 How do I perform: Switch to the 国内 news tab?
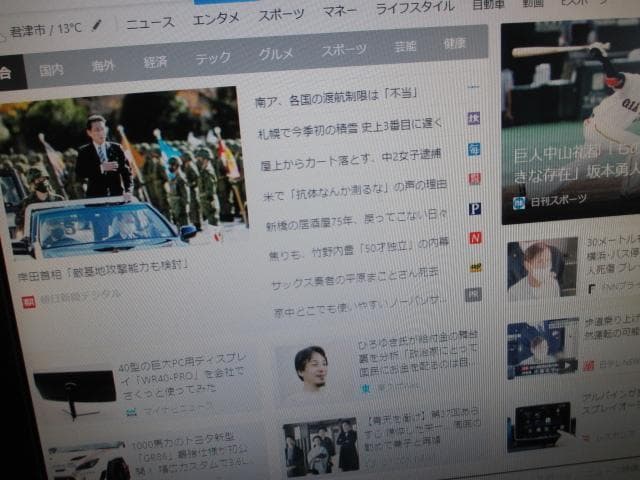[51, 69]
